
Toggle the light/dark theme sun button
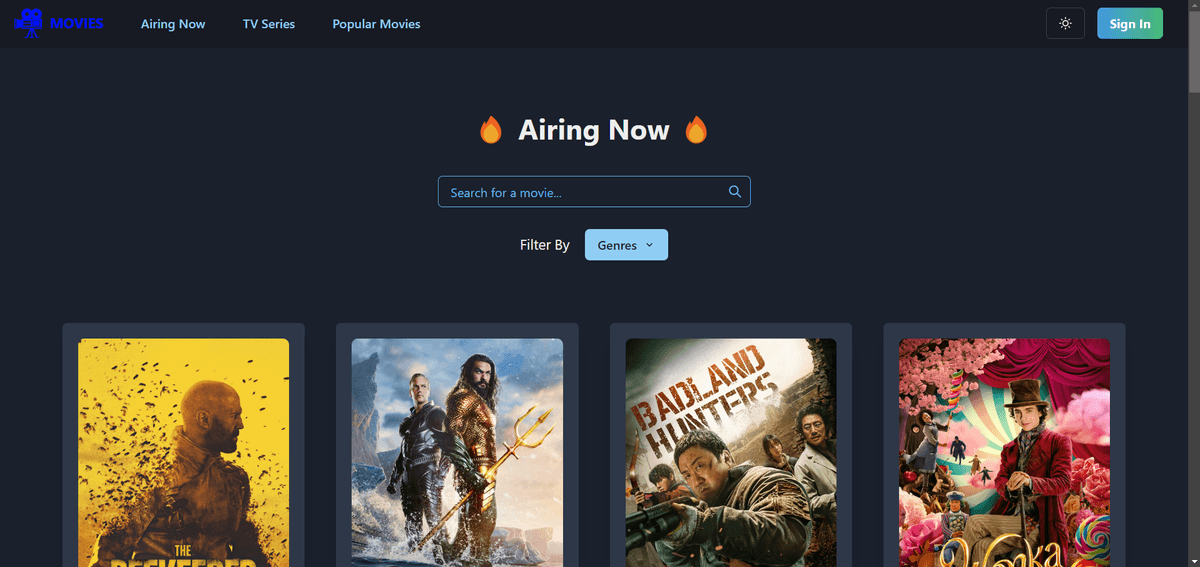(1065, 24)
